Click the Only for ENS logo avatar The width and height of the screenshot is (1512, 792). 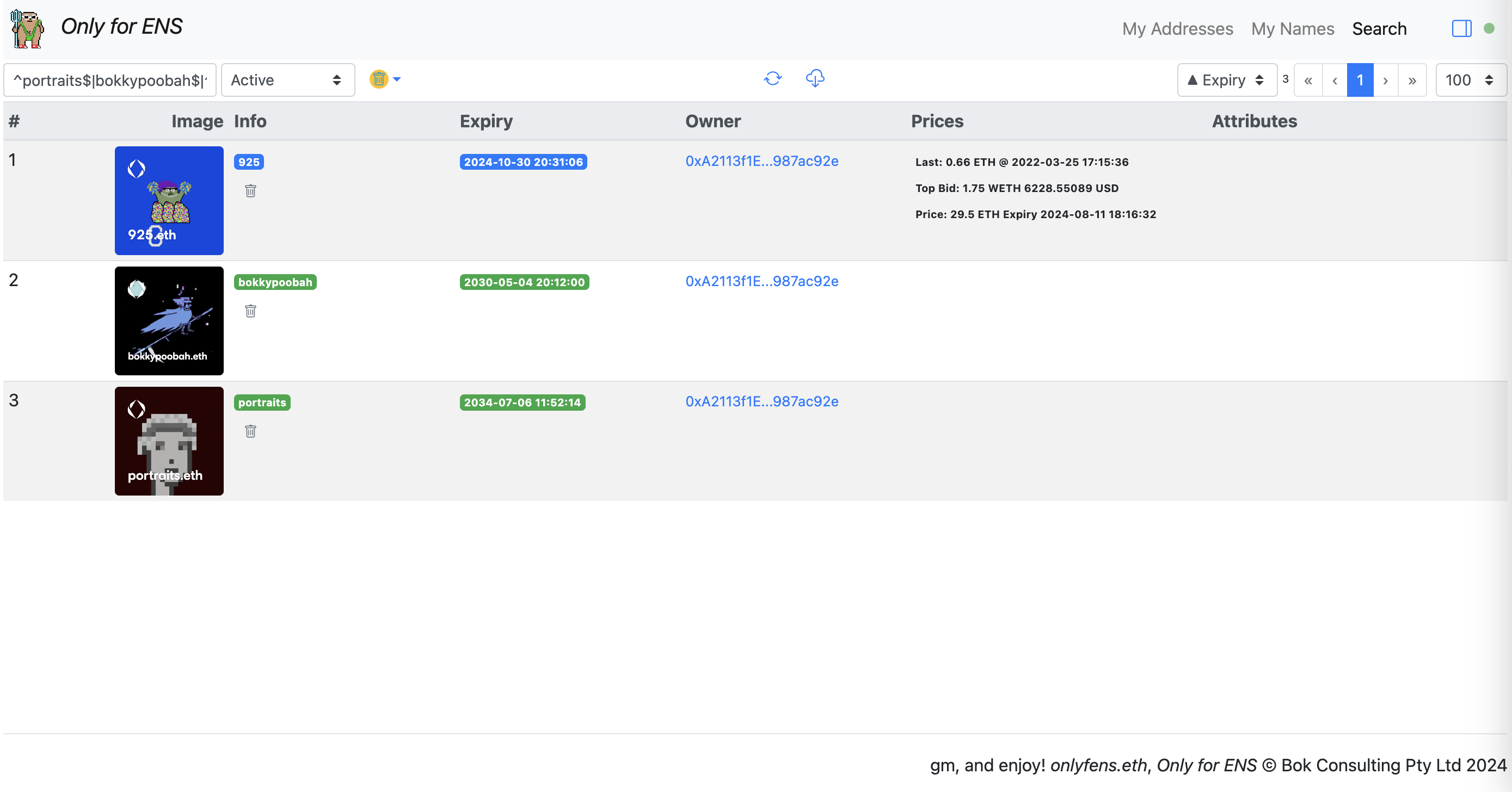tap(28, 28)
